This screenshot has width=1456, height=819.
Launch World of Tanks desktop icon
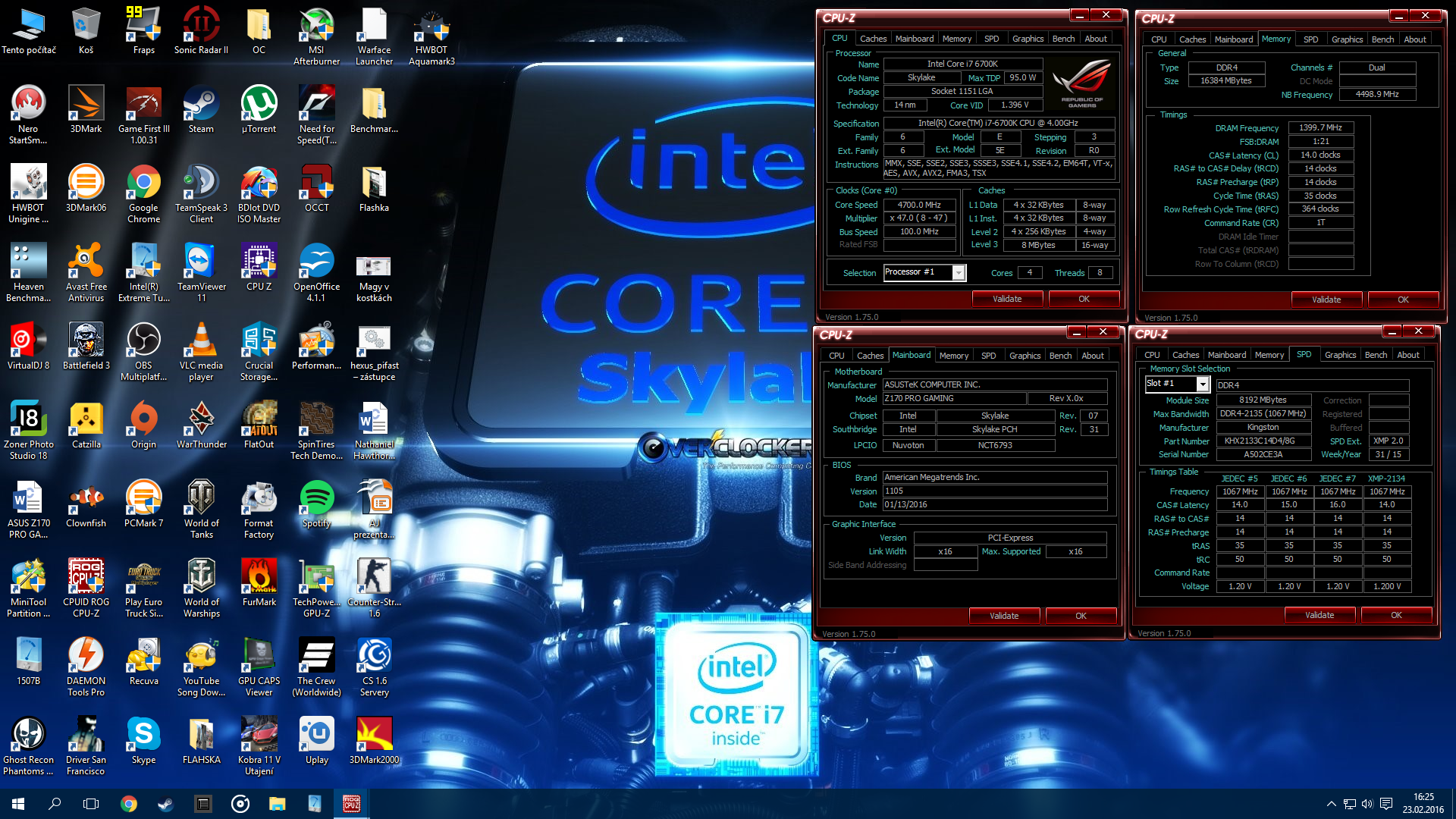coord(201,510)
